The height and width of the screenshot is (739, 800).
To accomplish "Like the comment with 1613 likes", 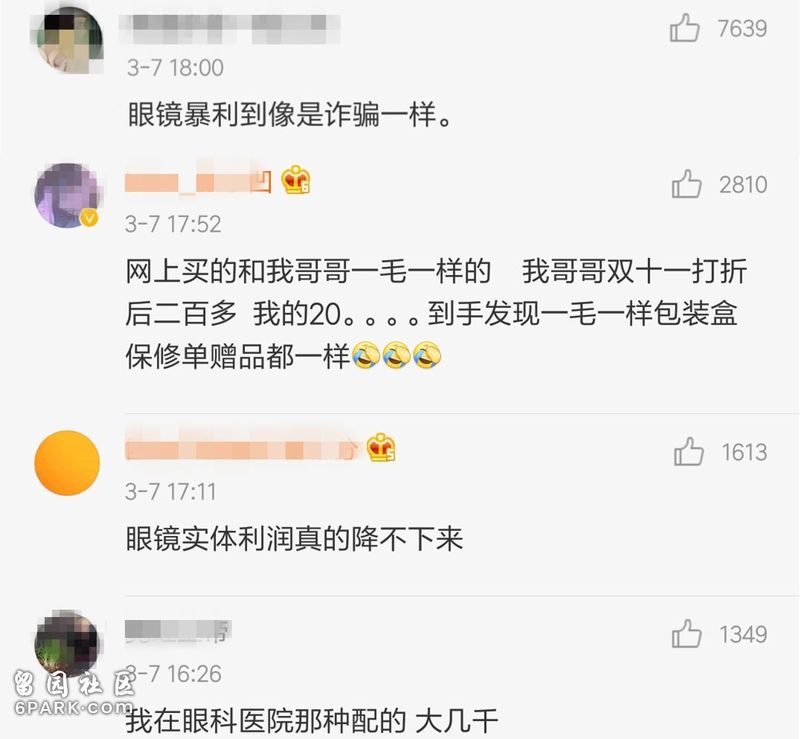I will click(688, 451).
